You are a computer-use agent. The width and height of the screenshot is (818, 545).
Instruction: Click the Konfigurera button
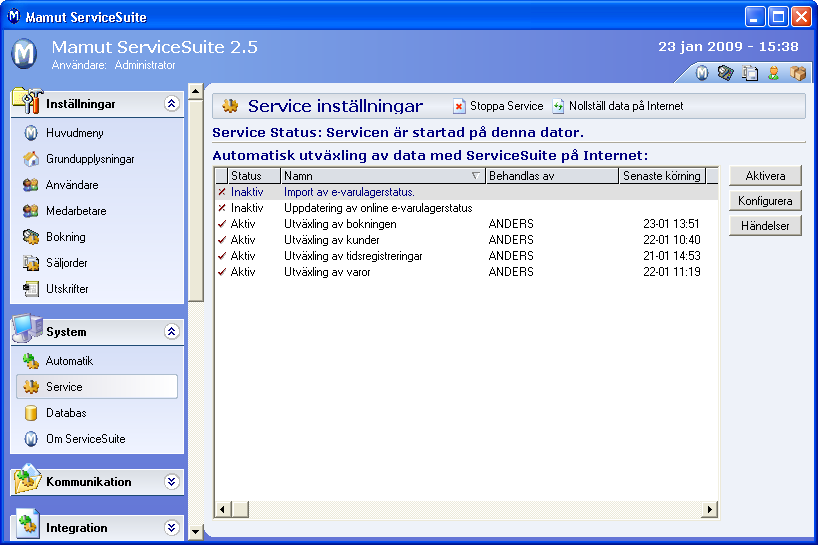coord(765,201)
